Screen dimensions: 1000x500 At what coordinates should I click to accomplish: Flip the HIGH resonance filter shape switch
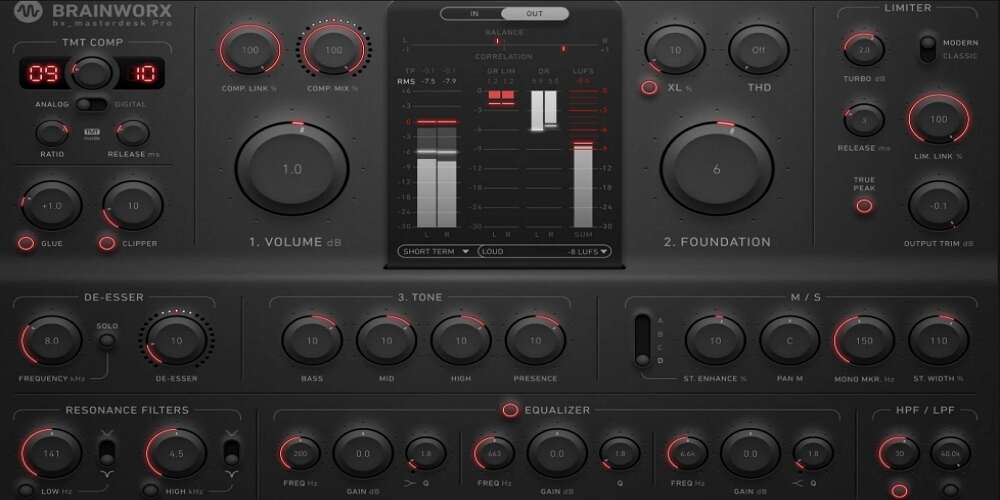point(232,452)
